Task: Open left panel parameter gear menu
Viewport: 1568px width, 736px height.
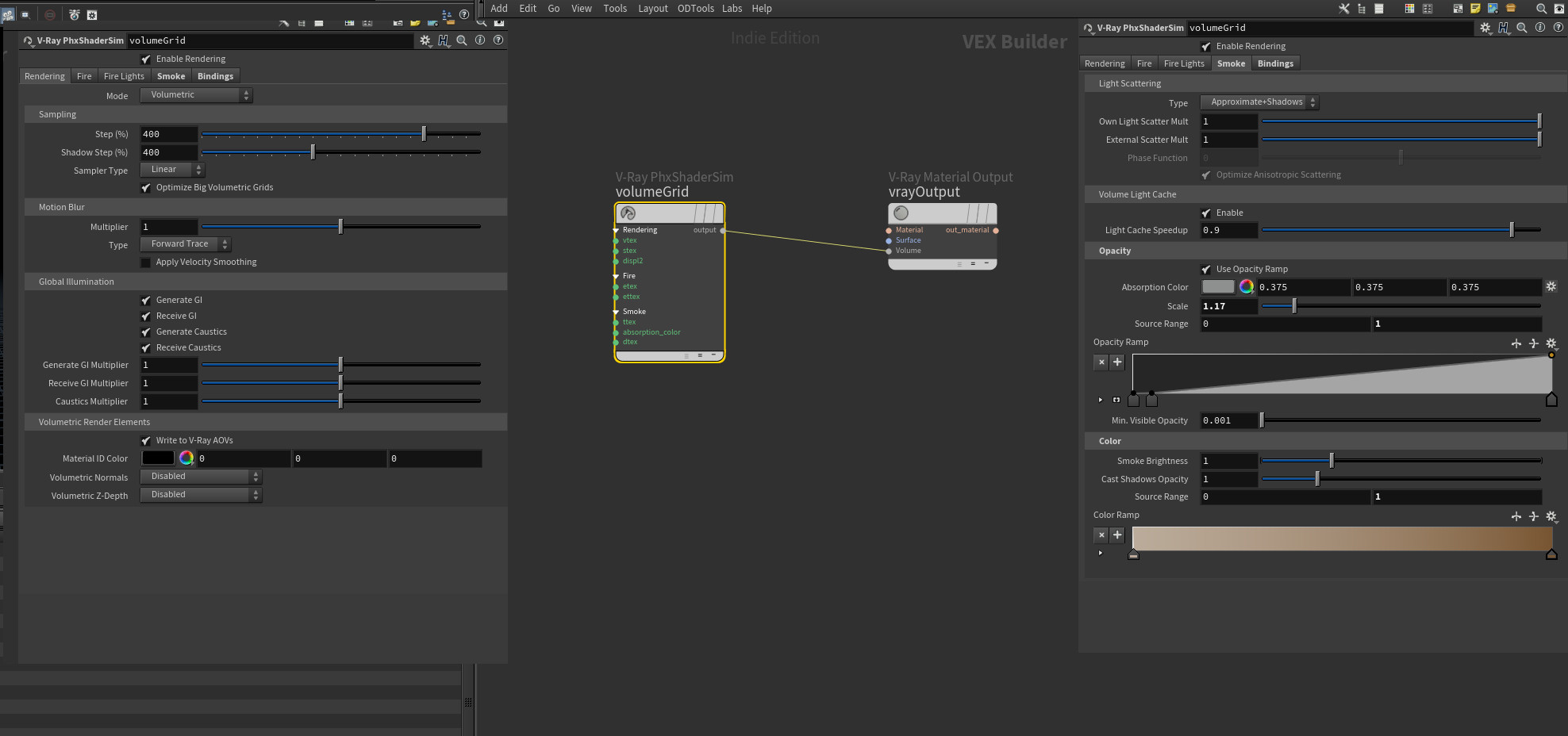Action: tap(425, 40)
